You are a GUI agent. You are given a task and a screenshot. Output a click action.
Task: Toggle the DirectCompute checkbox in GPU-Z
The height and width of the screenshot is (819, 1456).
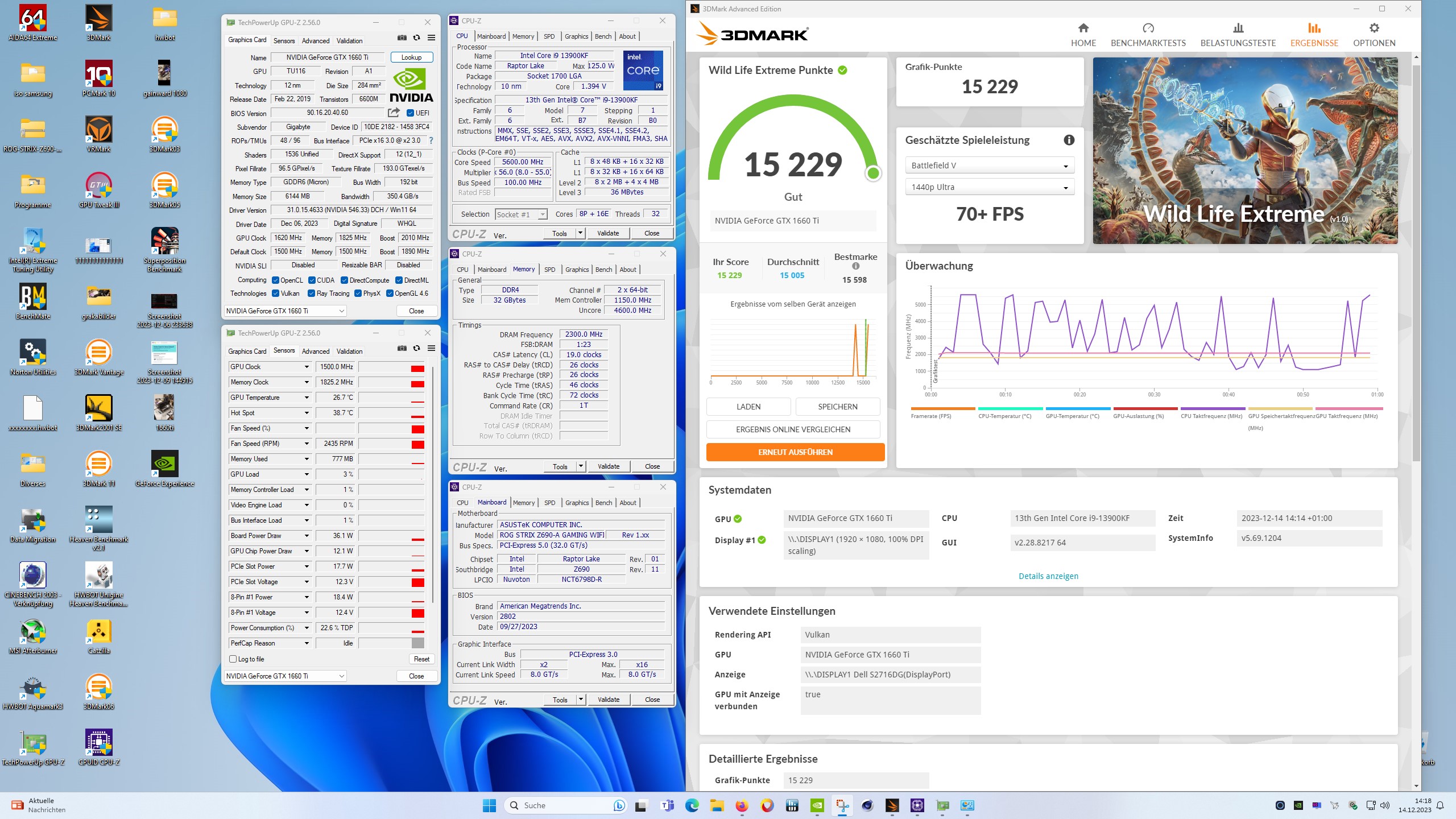coord(344,280)
